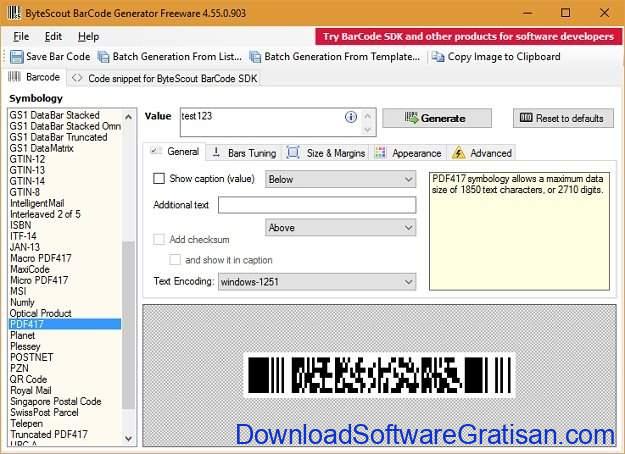Select POSTNET symbology

click(31, 357)
